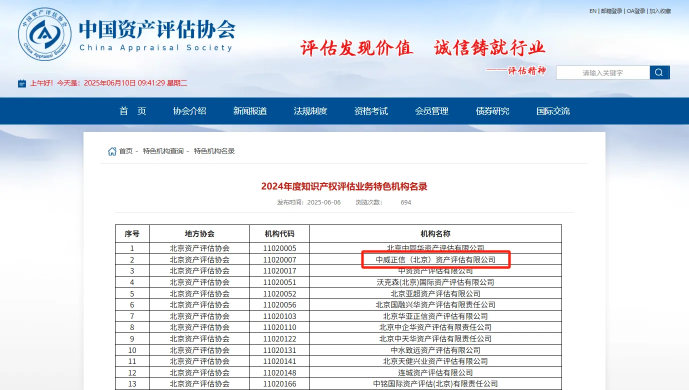This screenshot has height=390, width=689.
Task: Open the 国际交流 navigation item
Action: (553, 111)
